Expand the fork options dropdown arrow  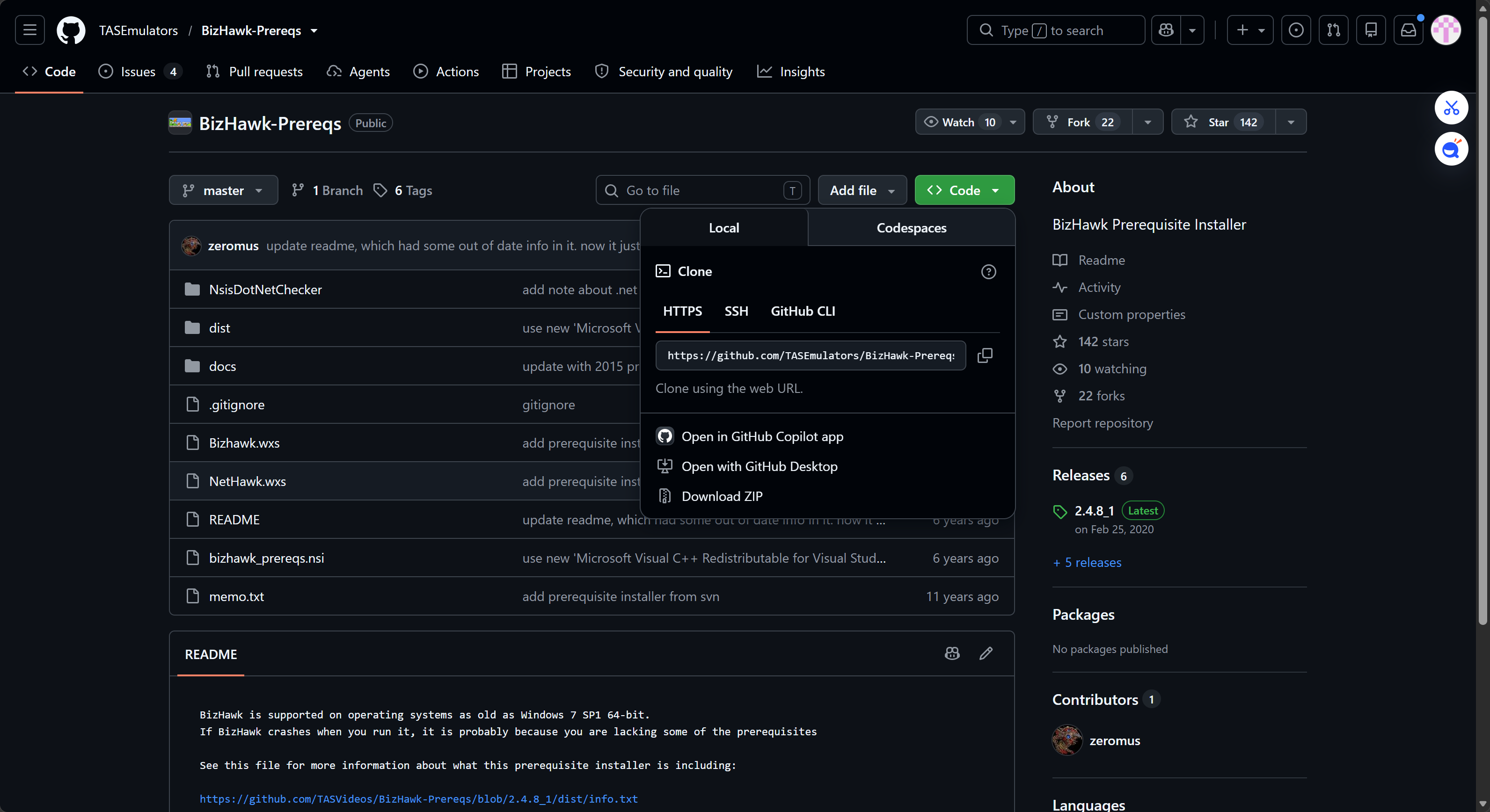1147,122
